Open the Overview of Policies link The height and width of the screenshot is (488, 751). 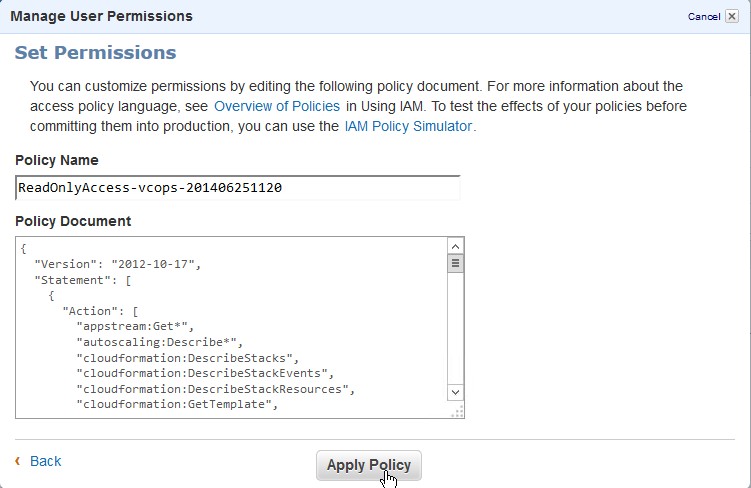coord(277,106)
